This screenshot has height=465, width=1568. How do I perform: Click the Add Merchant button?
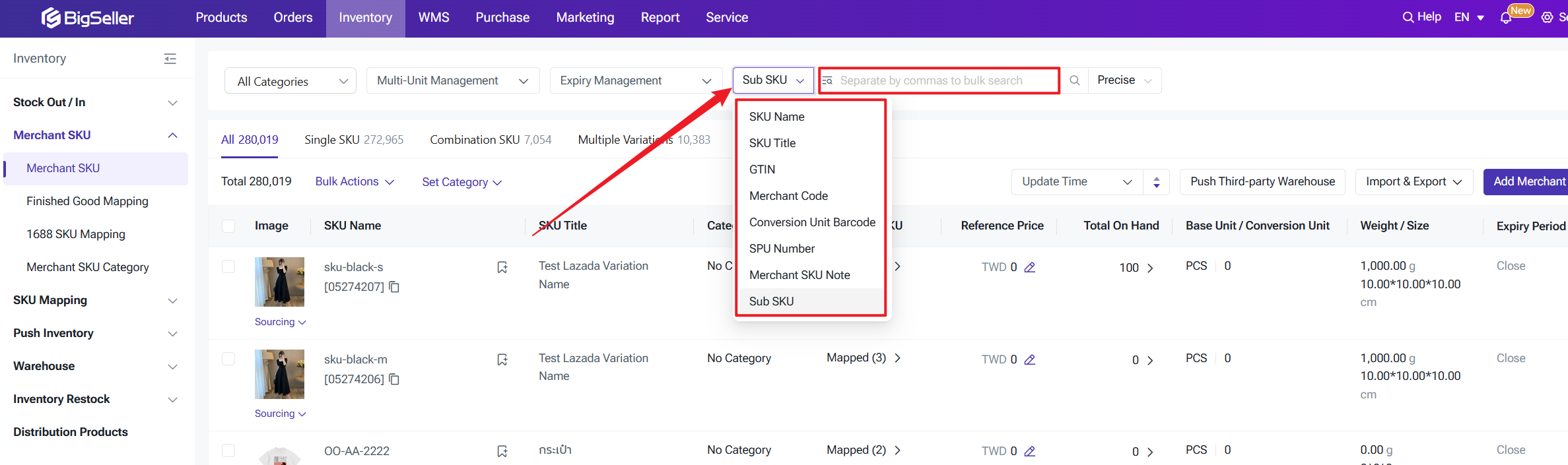point(1528,182)
